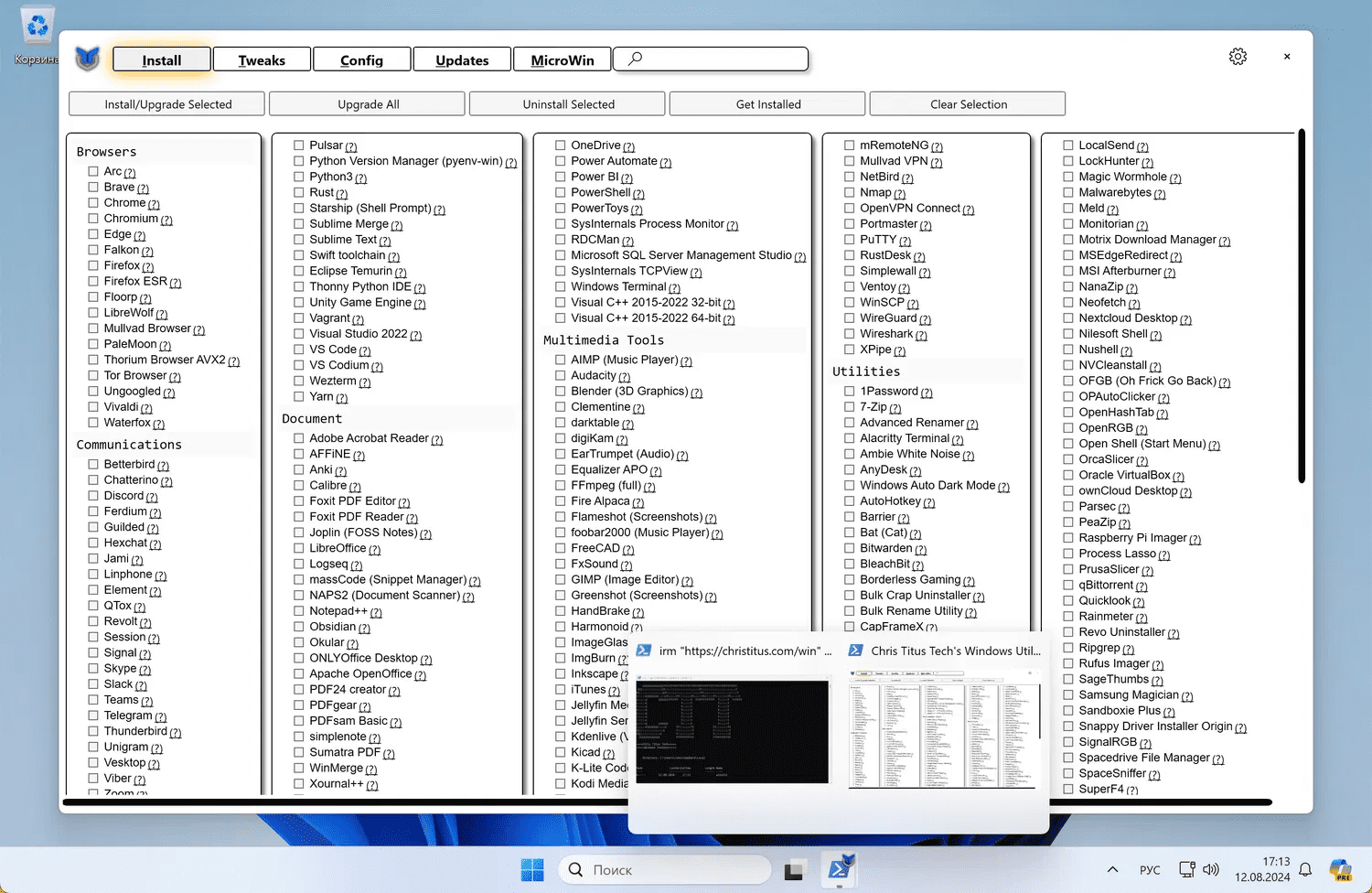
Task: Click the volume speaker tray icon
Action: [1211, 870]
